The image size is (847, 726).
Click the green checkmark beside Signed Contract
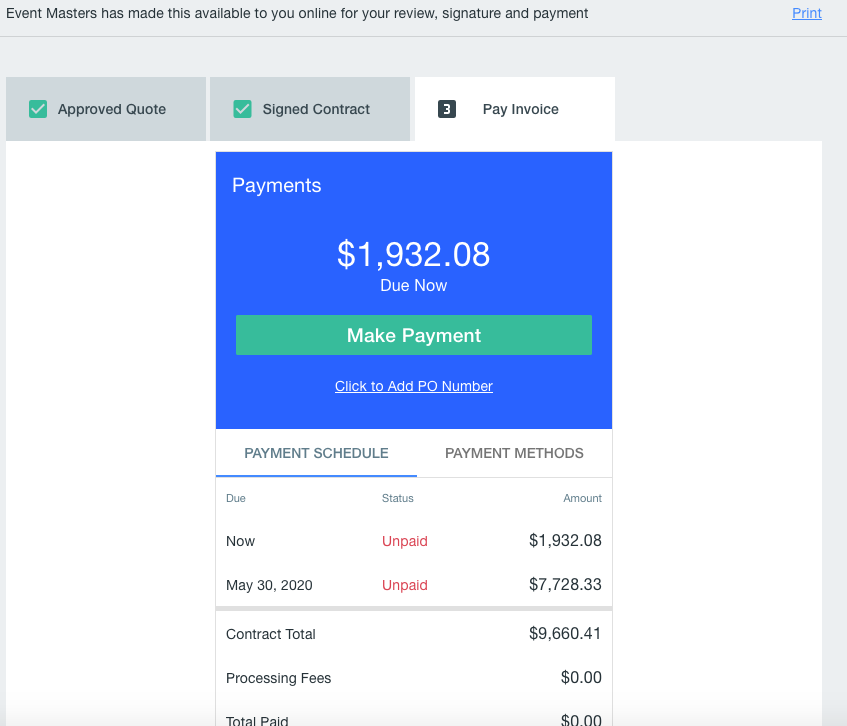coord(243,109)
